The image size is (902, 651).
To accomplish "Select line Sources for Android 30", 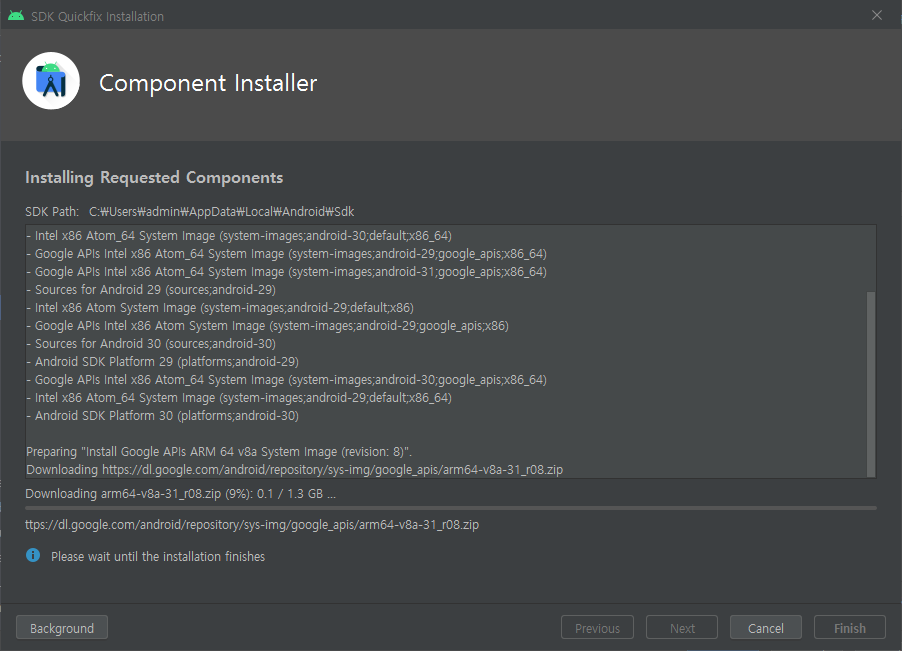I will 151,344.
